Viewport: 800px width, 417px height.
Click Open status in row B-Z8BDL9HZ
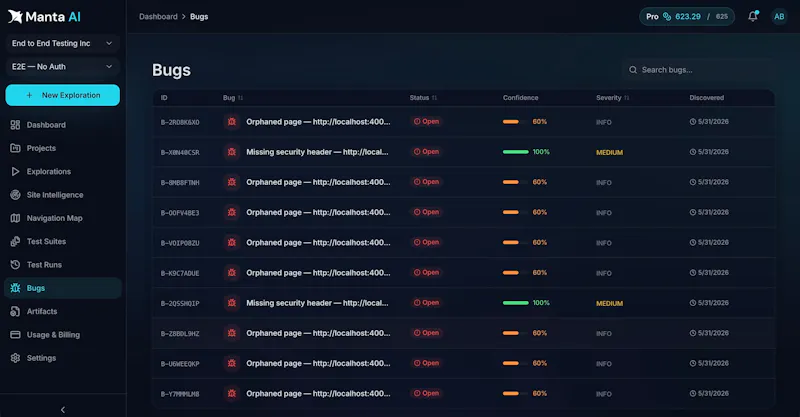(427, 333)
